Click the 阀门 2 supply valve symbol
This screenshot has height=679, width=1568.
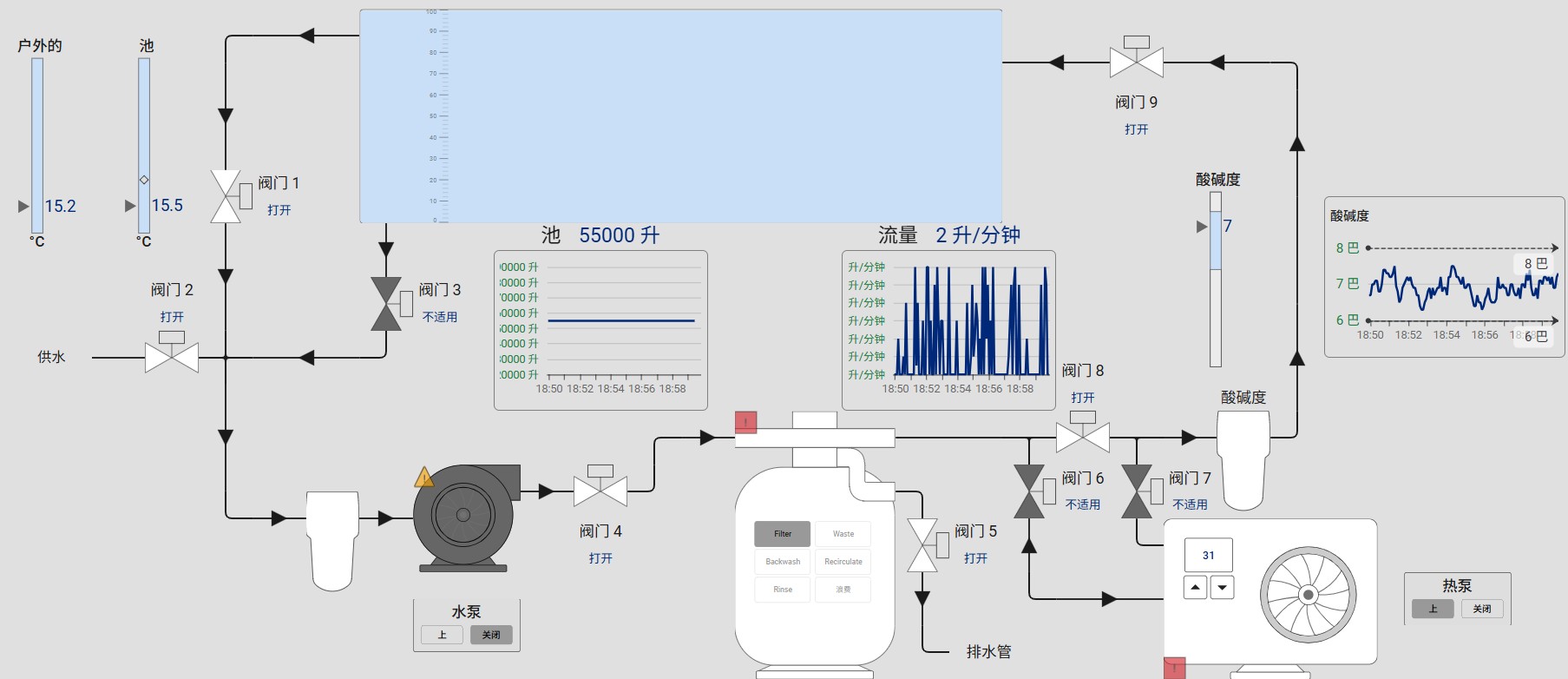pos(172,357)
